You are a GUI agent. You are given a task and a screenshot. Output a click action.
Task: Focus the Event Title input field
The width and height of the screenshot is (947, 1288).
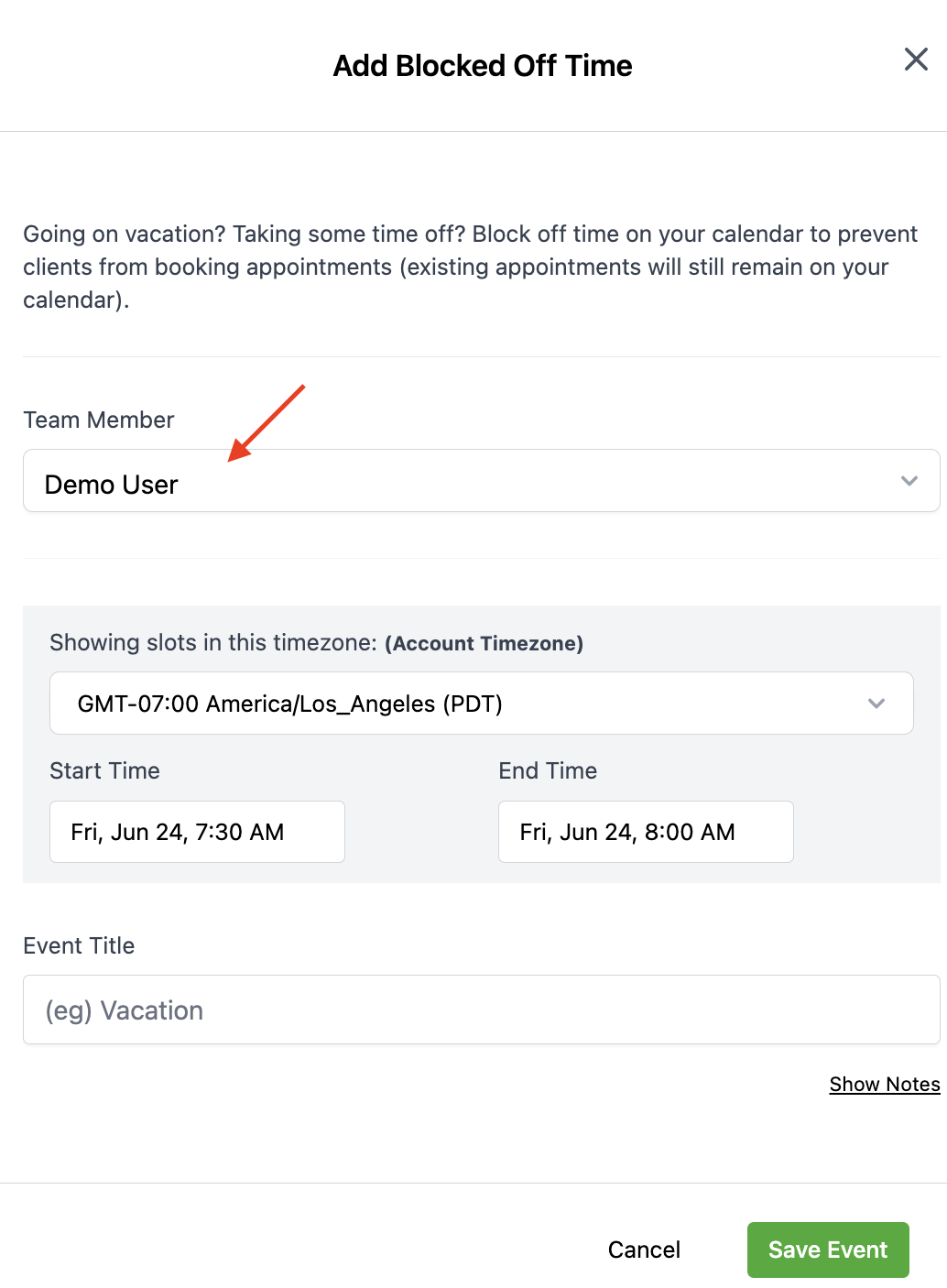(482, 1010)
